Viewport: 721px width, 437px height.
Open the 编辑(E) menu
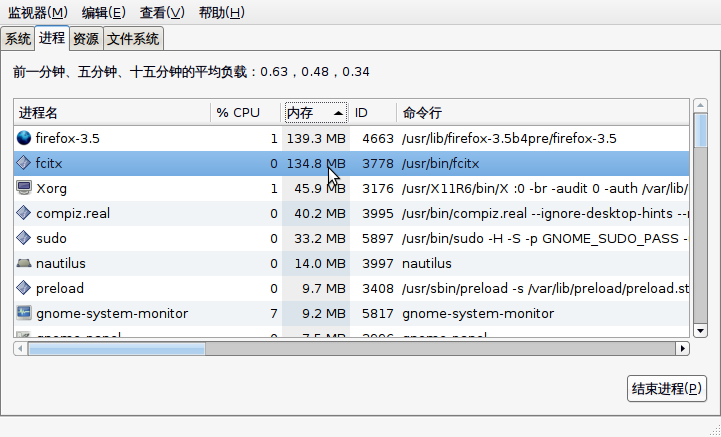tap(103, 12)
